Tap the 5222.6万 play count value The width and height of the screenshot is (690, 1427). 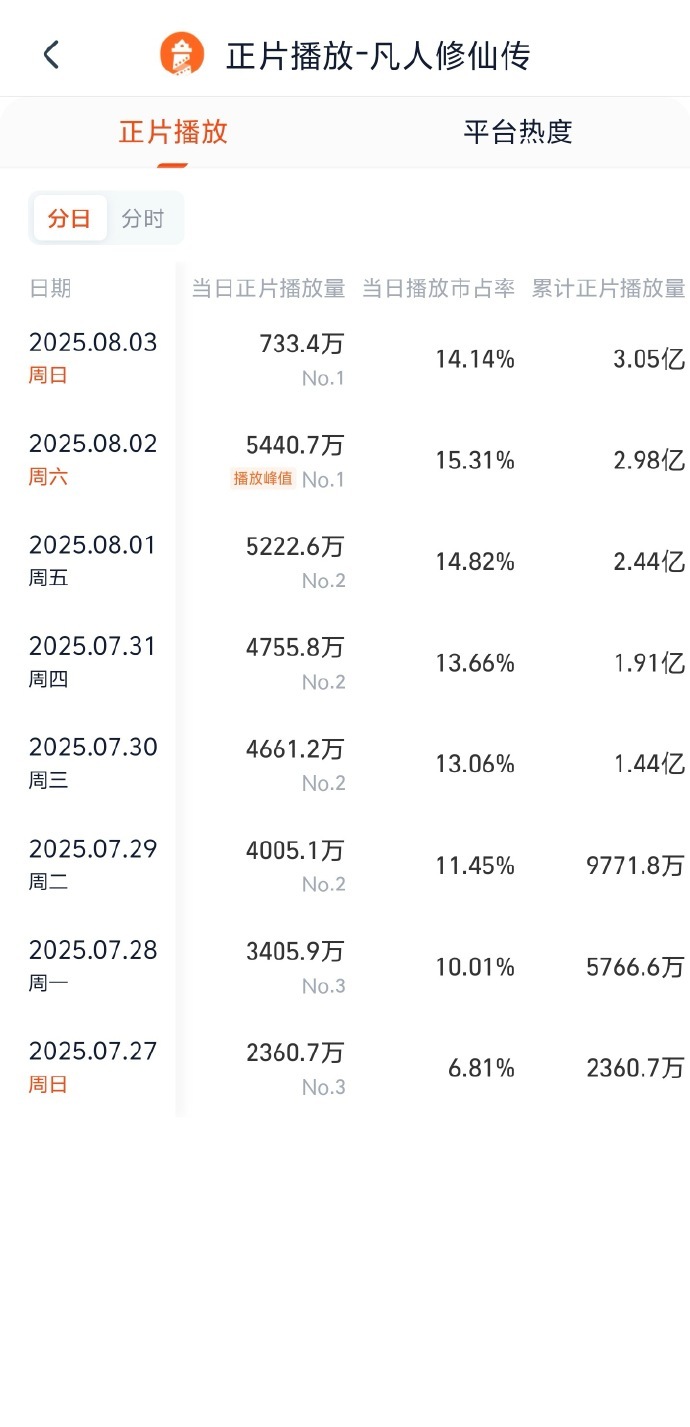pos(295,546)
